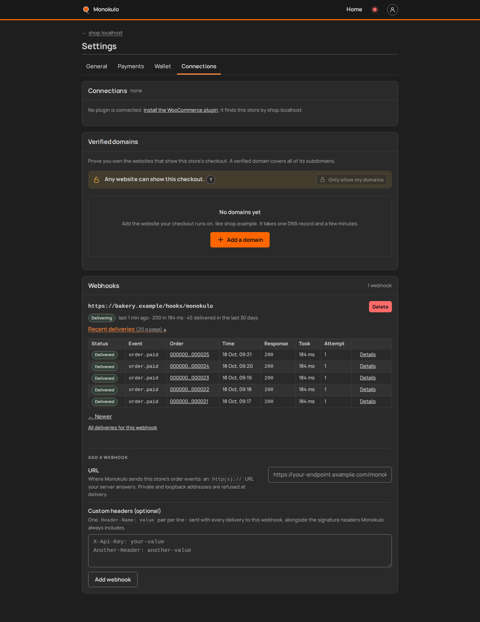Switch to the General tab
Image resolution: width=480 pixels, height=622 pixels.
pyautogui.click(x=96, y=66)
